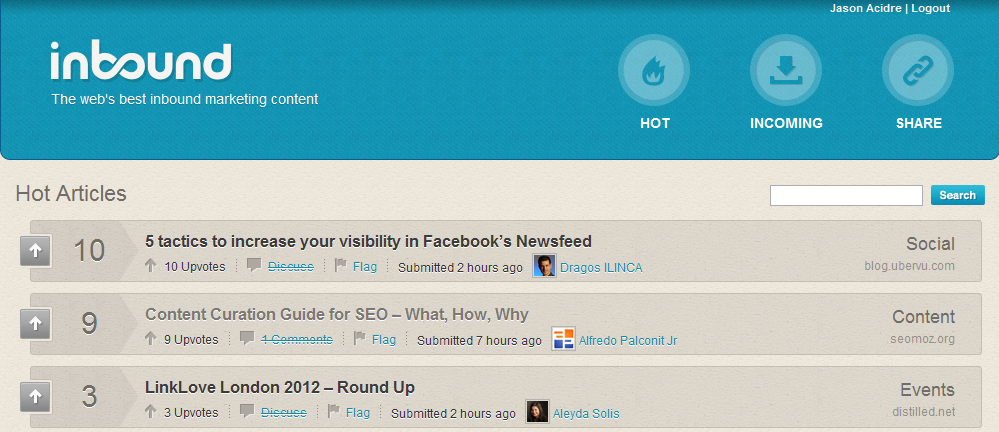This screenshot has width=999, height=432.
Task: Upvote the LinkLove London 2012 article
Action: pyautogui.click(x=35, y=397)
